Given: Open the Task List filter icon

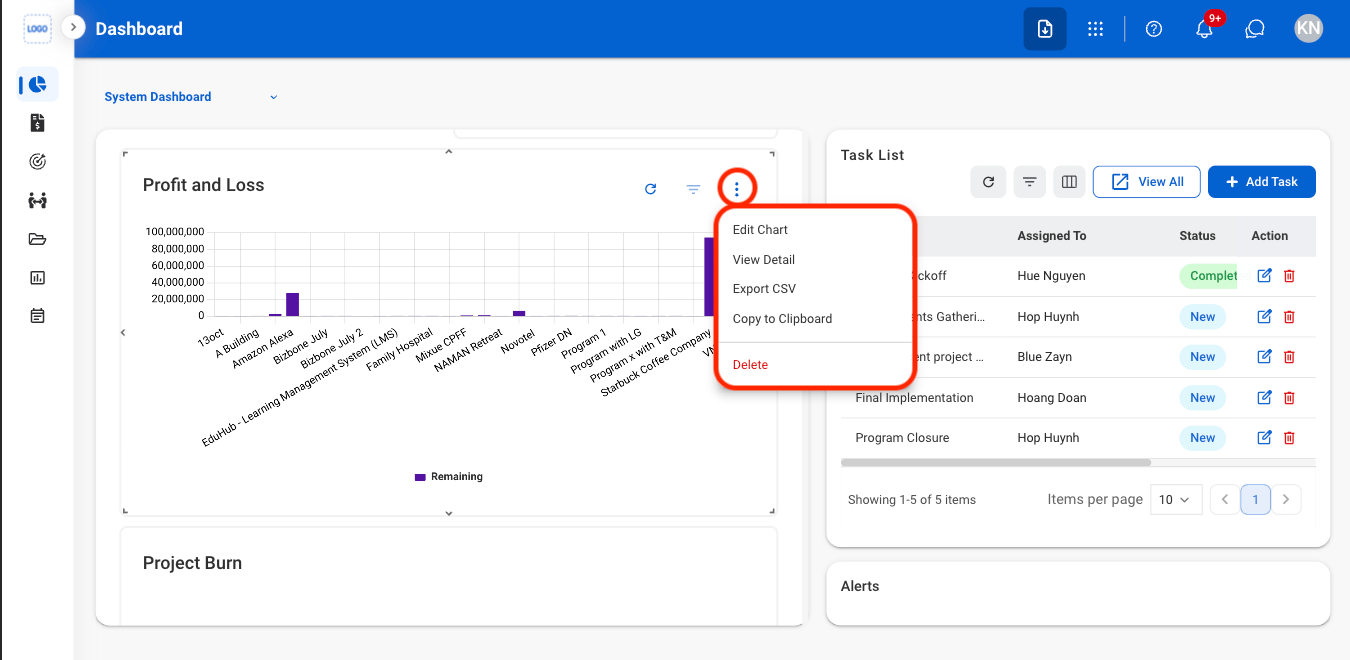Looking at the screenshot, I should coord(1029,182).
